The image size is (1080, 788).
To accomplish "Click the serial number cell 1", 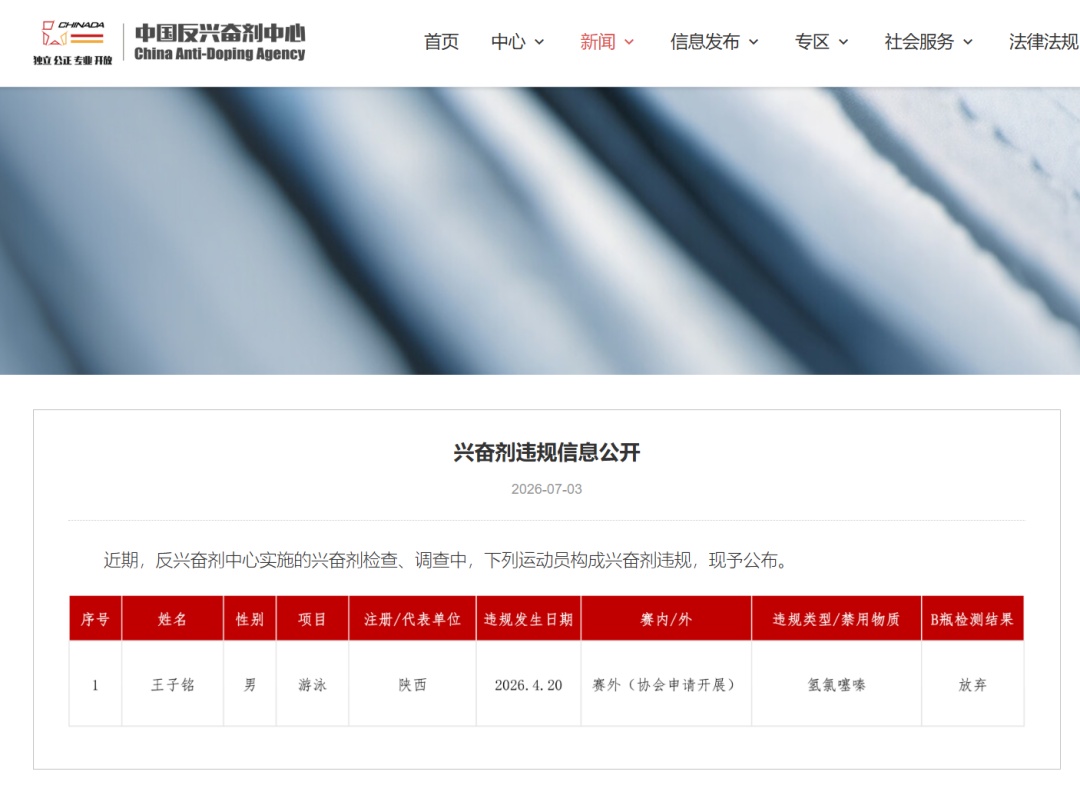I will 95,685.
